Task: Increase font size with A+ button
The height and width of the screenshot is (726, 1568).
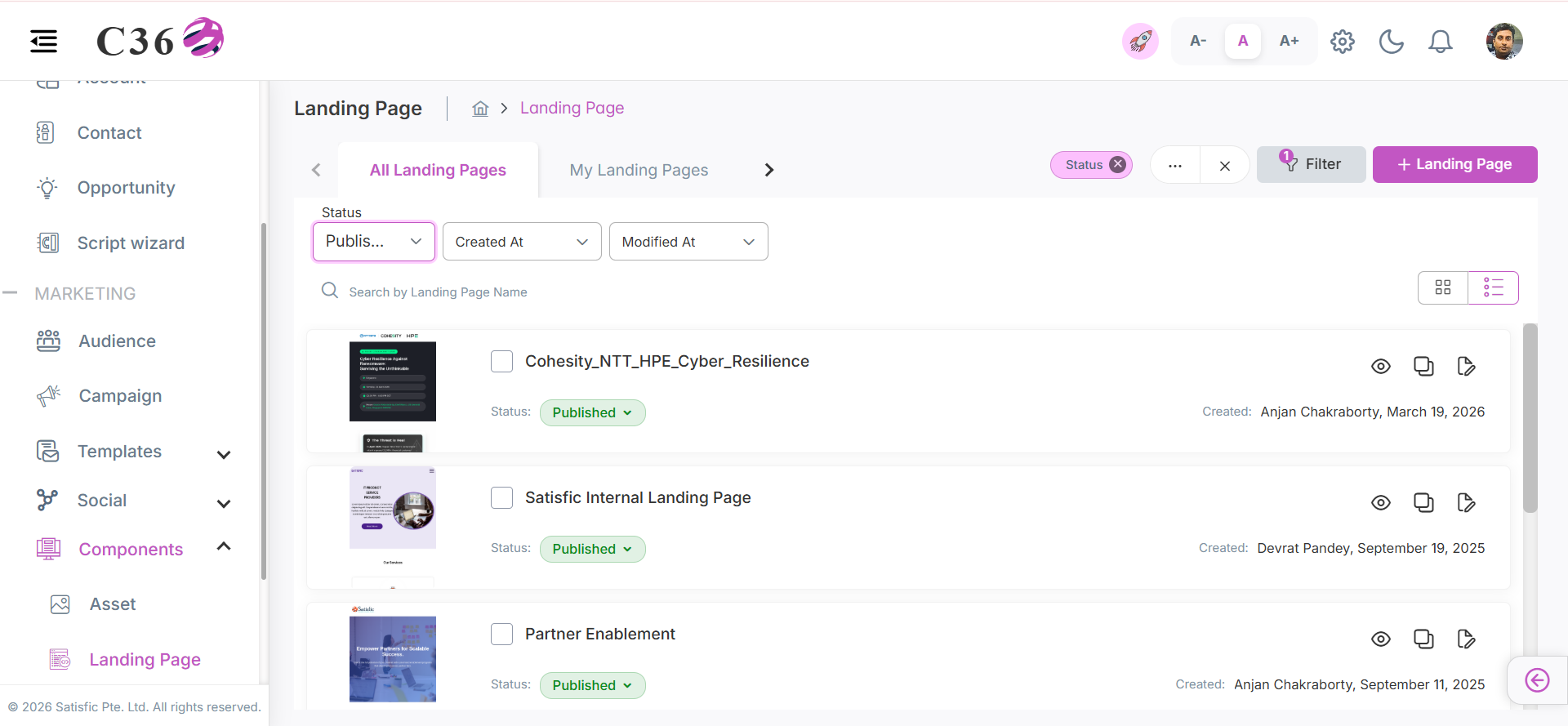Action: pyautogui.click(x=1289, y=41)
